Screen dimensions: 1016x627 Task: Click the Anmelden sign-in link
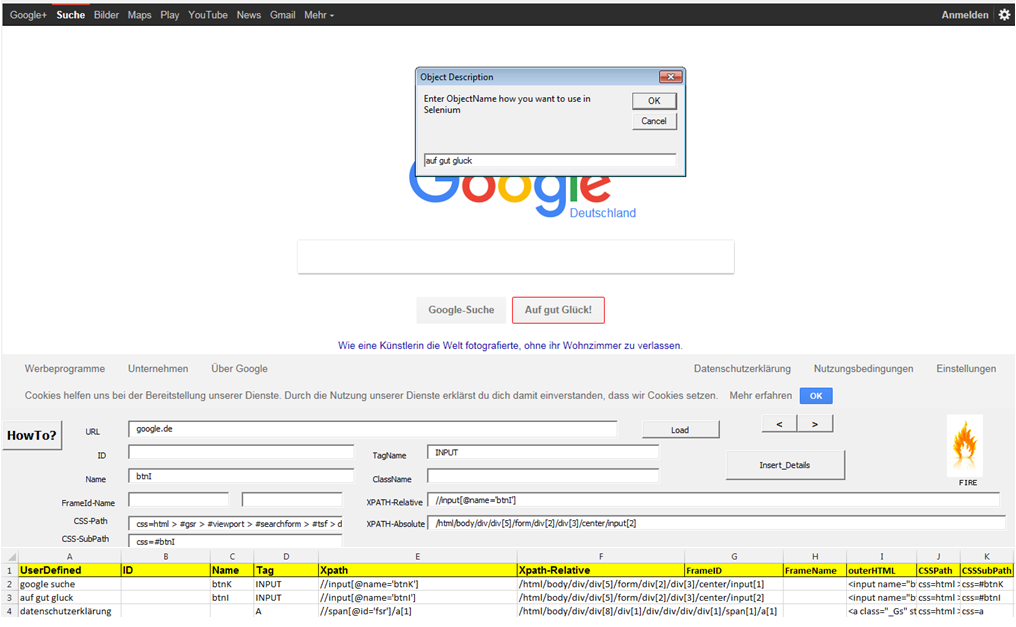pyautogui.click(x=964, y=14)
